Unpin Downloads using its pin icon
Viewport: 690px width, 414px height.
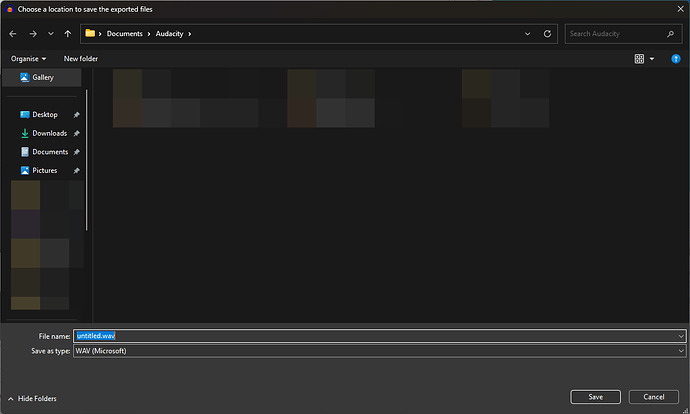coord(76,133)
